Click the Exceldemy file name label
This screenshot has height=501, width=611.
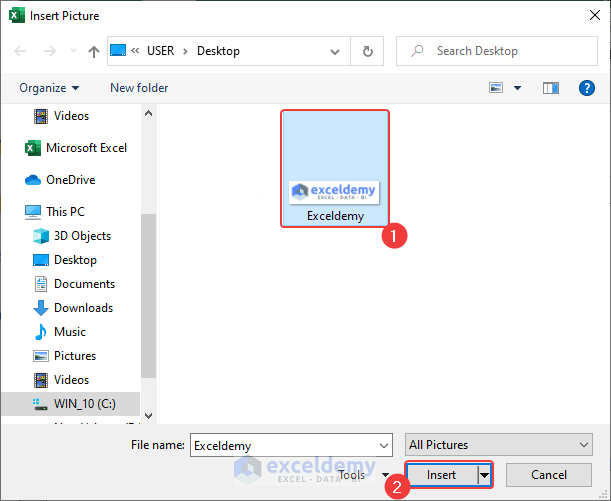coord(335,216)
